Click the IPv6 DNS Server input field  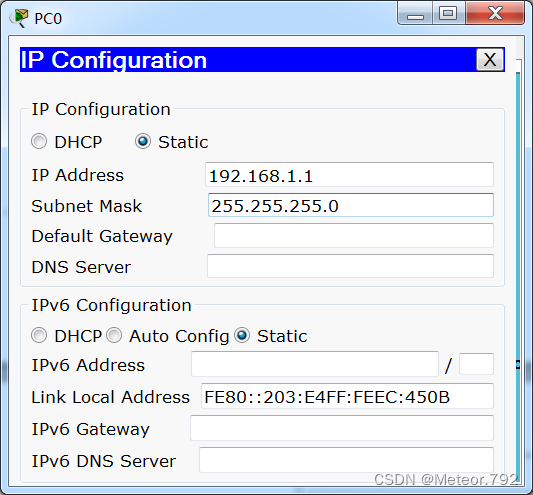pyautogui.click(x=346, y=460)
